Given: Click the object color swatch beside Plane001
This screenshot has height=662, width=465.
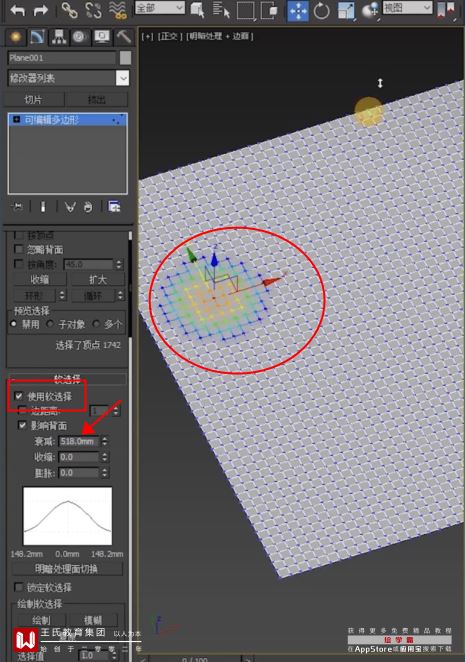Looking at the screenshot, I should [x=125, y=58].
